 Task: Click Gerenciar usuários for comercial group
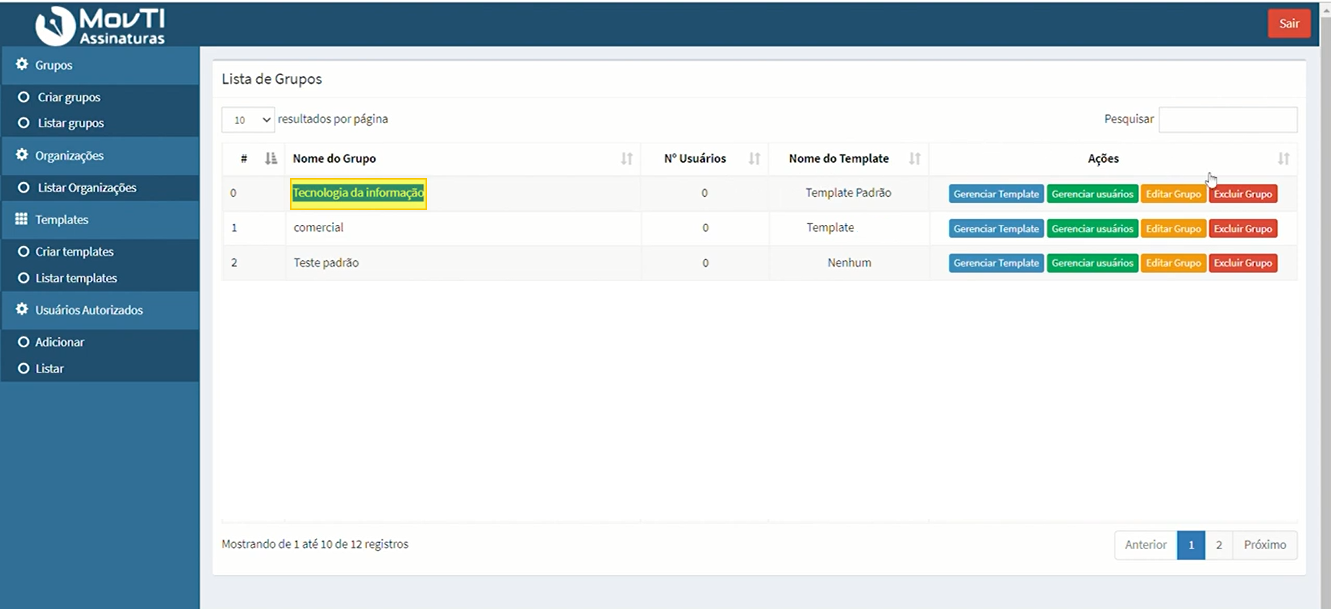click(1093, 229)
